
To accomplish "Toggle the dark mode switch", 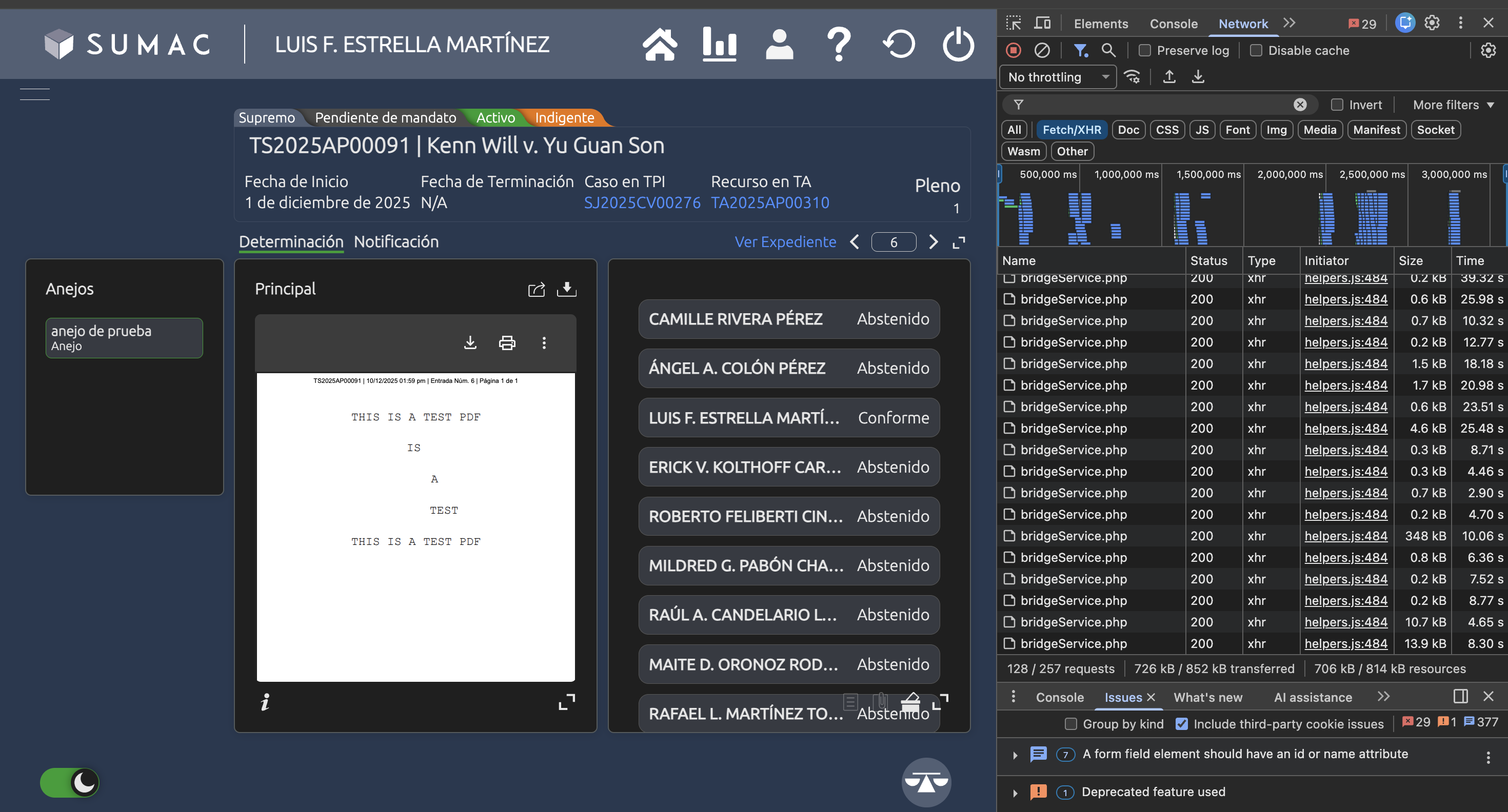I will point(70,782).
